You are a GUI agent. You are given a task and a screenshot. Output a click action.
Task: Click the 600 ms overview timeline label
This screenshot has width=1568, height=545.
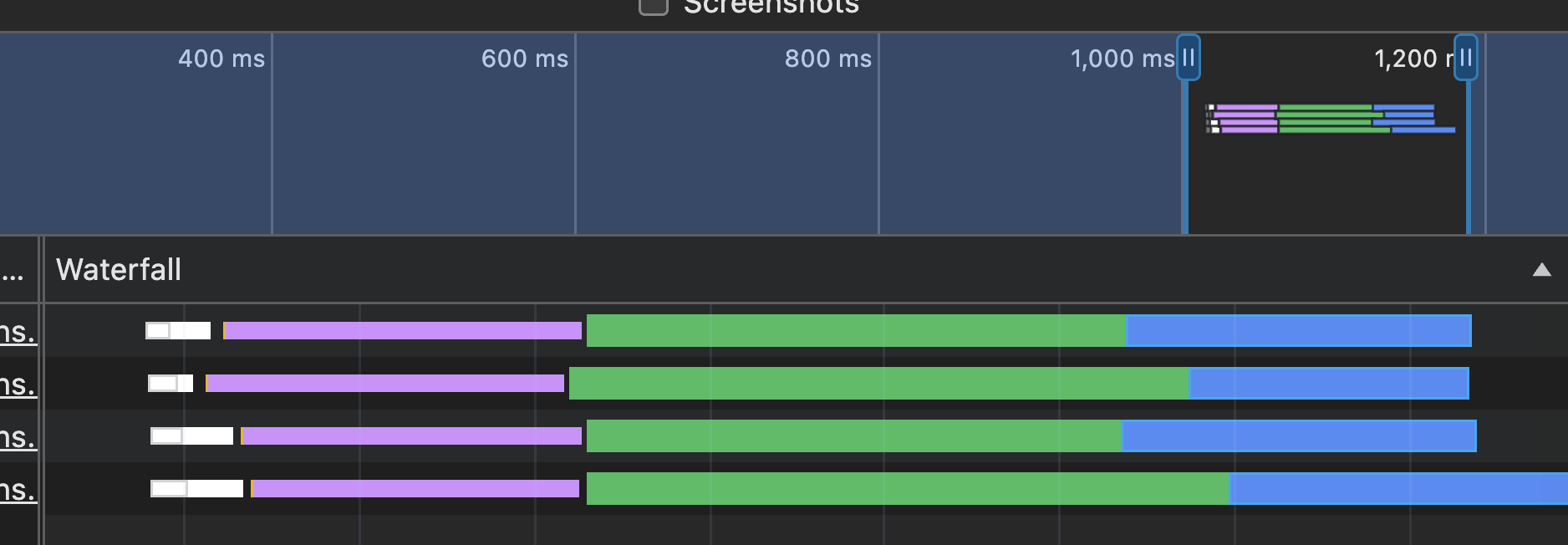coord(525,59)
